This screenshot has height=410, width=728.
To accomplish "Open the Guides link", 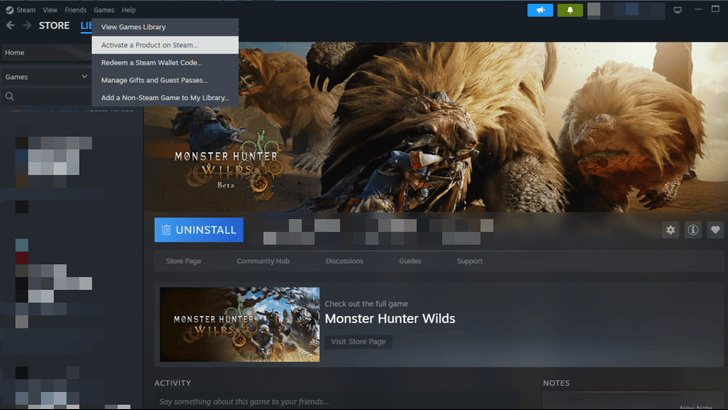I will click(410, 261).
